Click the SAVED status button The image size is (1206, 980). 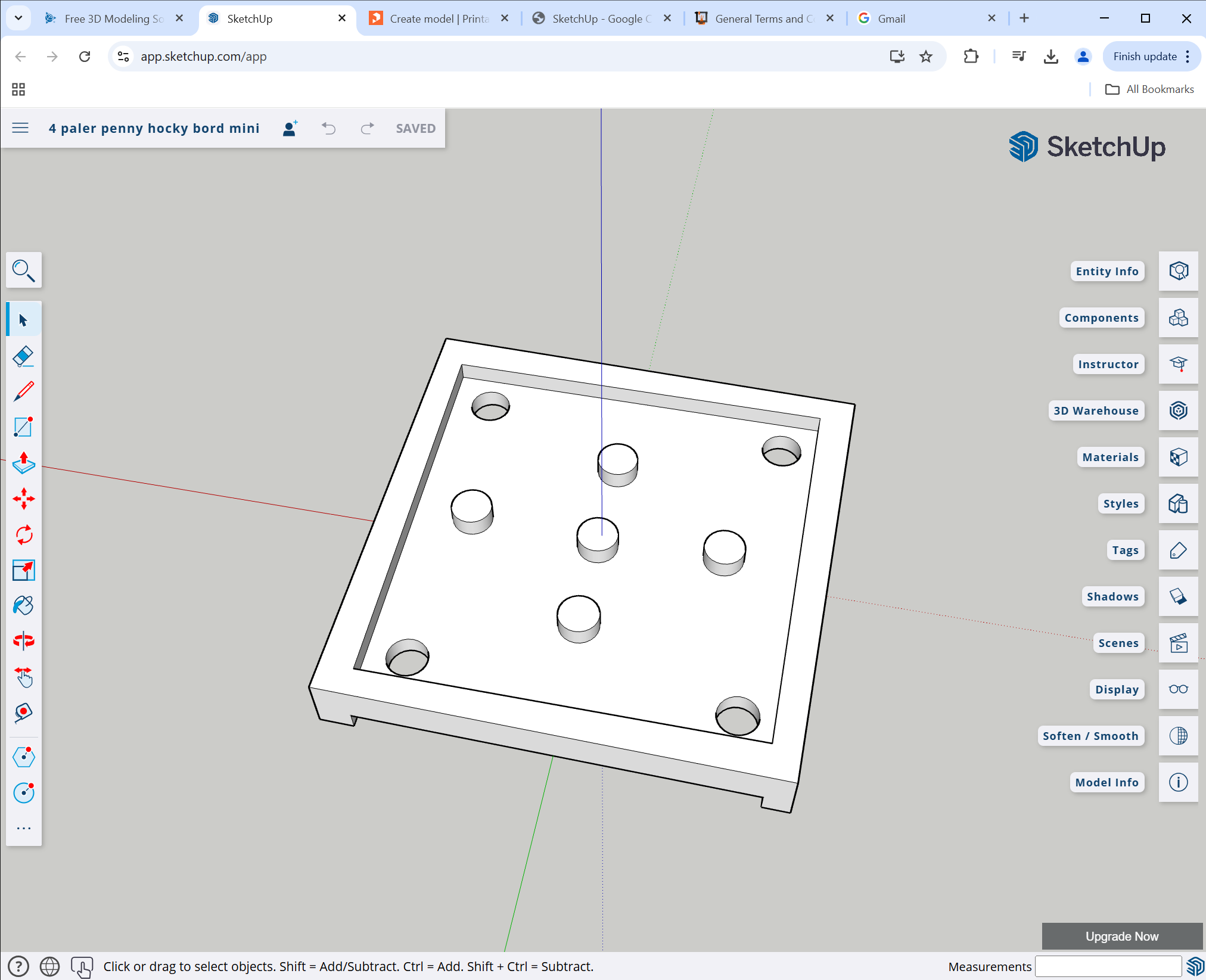tap(416, 128)
